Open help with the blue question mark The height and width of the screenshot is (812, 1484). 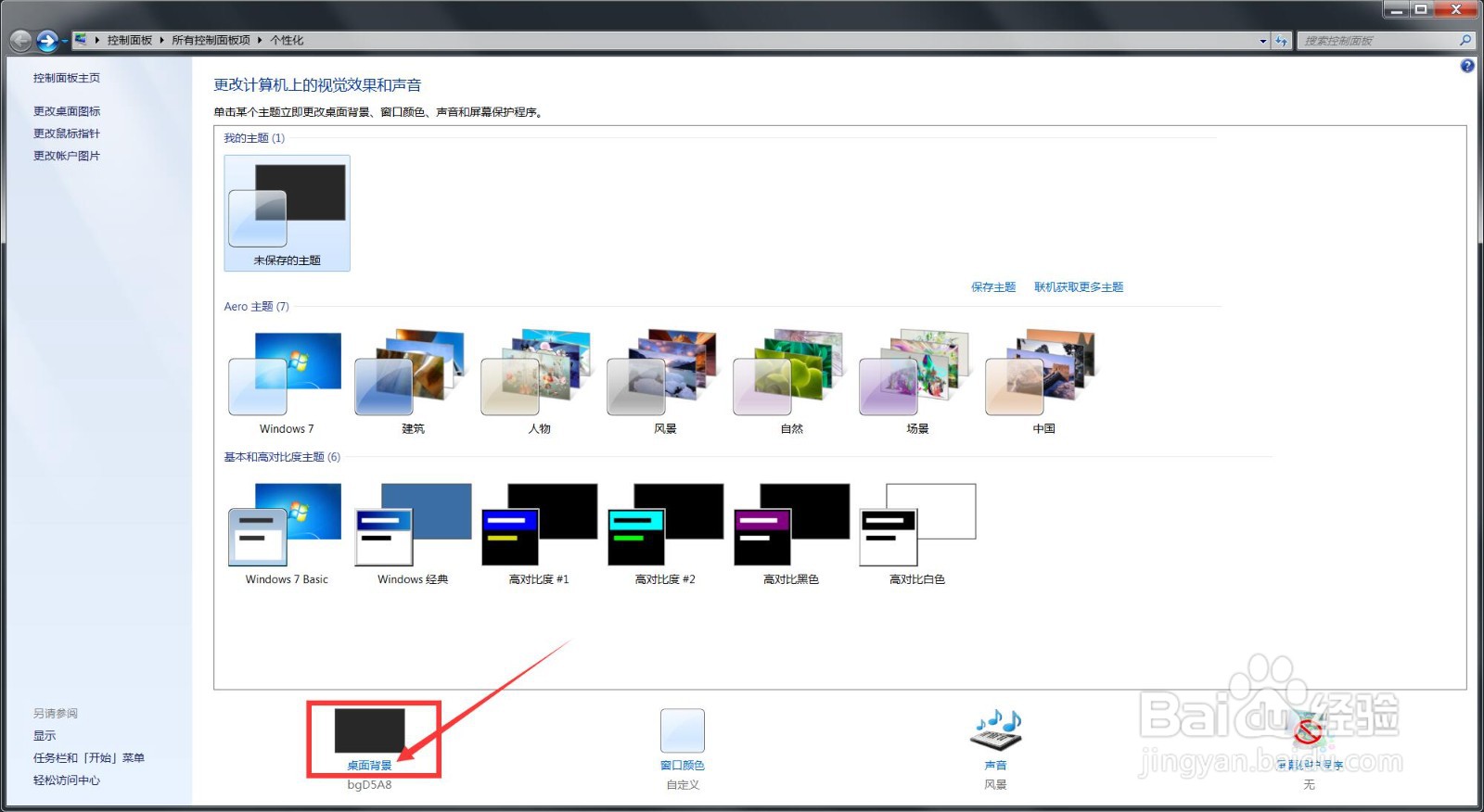1467,66
